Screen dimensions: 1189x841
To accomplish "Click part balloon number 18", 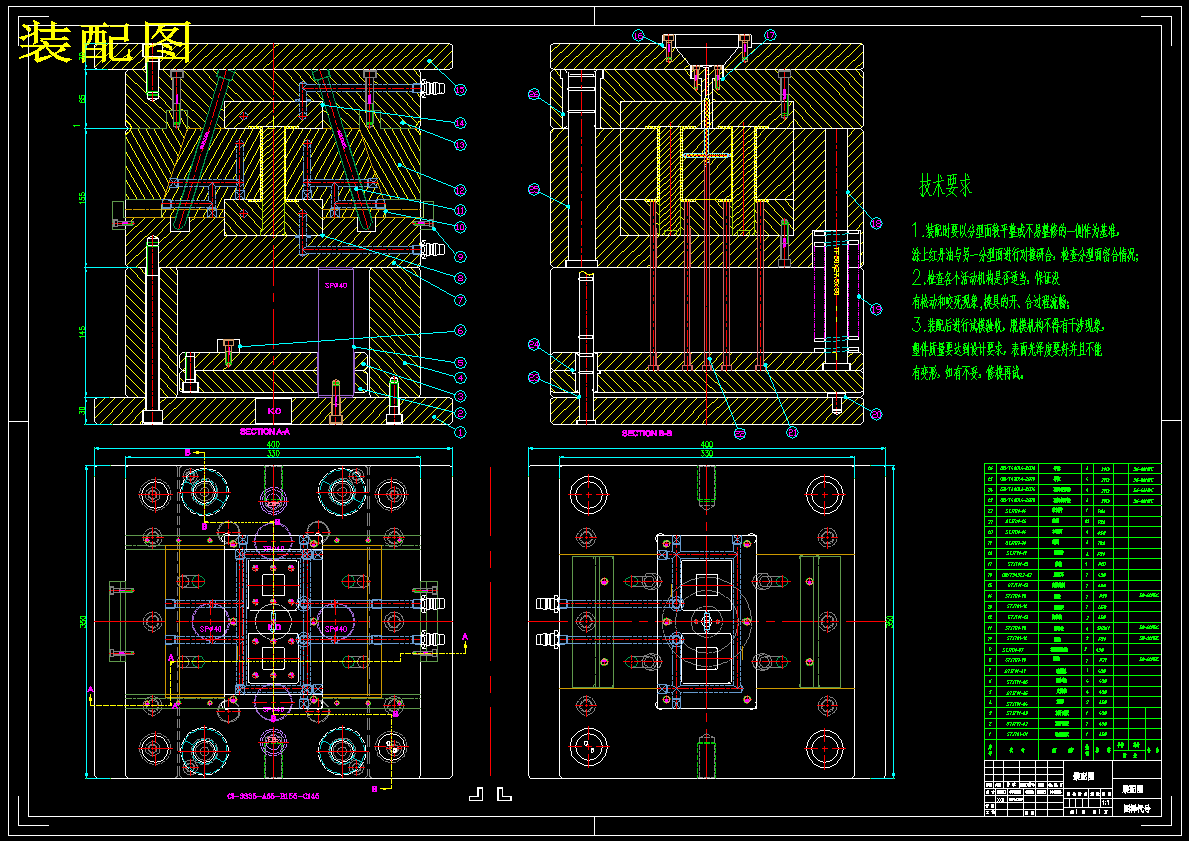I will pos(876,223).
